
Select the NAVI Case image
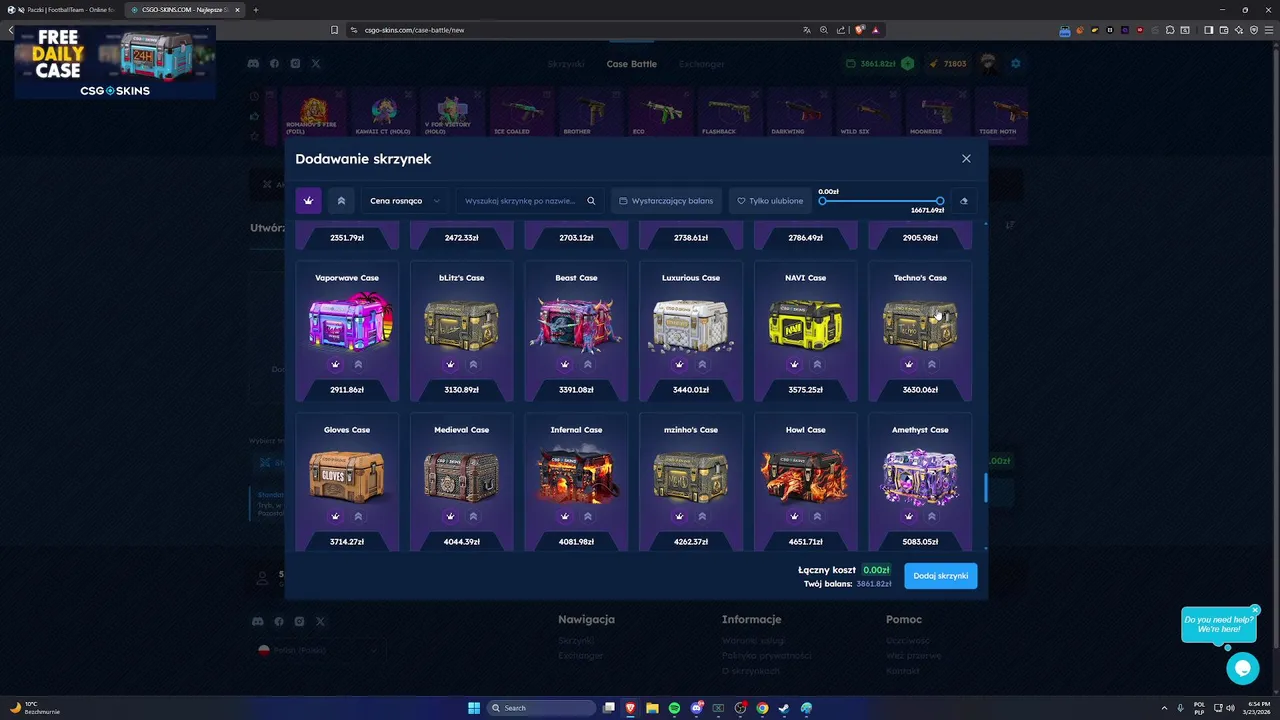805,324
